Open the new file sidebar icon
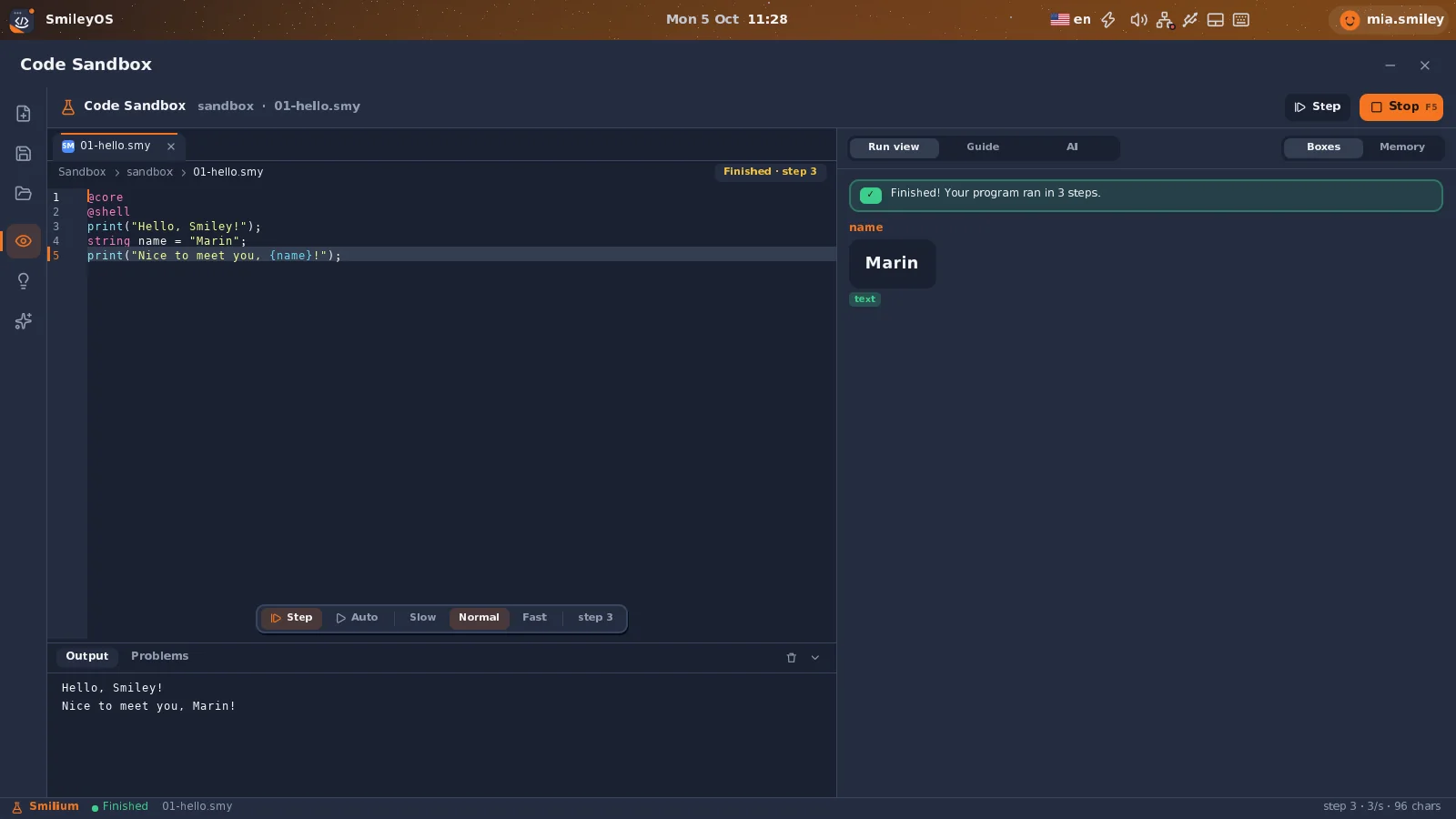Screen dimensions: 1456x819 [24, 114]
